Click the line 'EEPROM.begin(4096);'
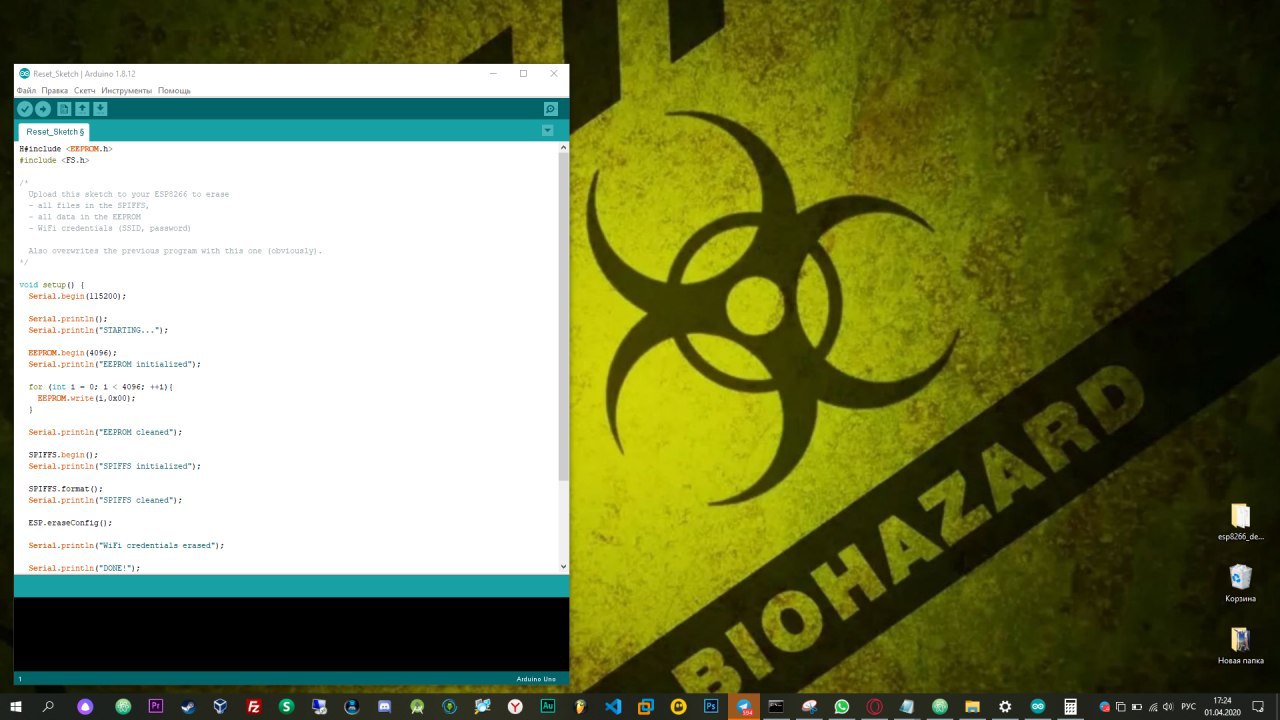 (x=72, y=353)
